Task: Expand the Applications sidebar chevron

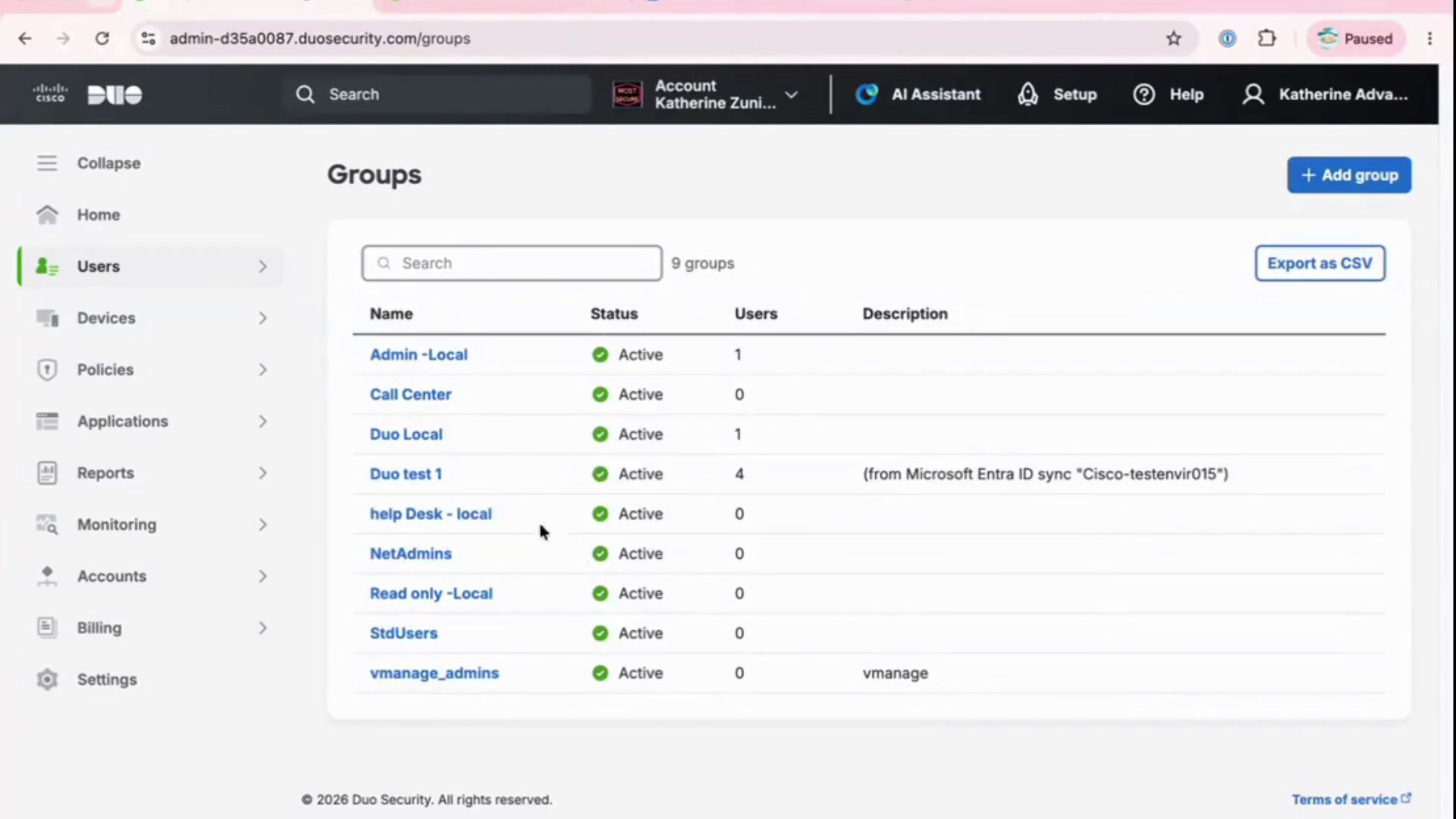Action: tap(262, 421)
